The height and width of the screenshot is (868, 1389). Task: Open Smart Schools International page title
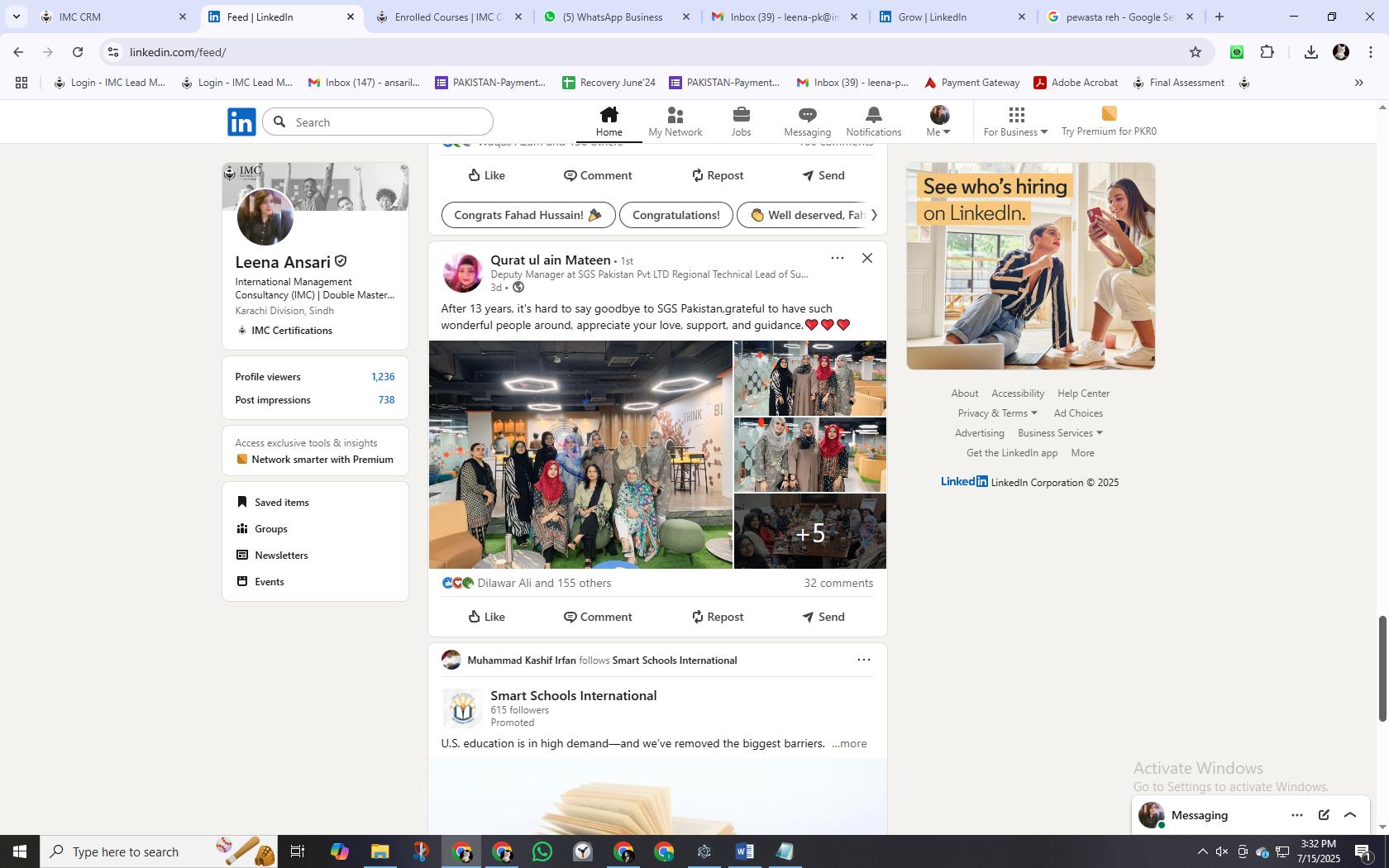[574, 696]
